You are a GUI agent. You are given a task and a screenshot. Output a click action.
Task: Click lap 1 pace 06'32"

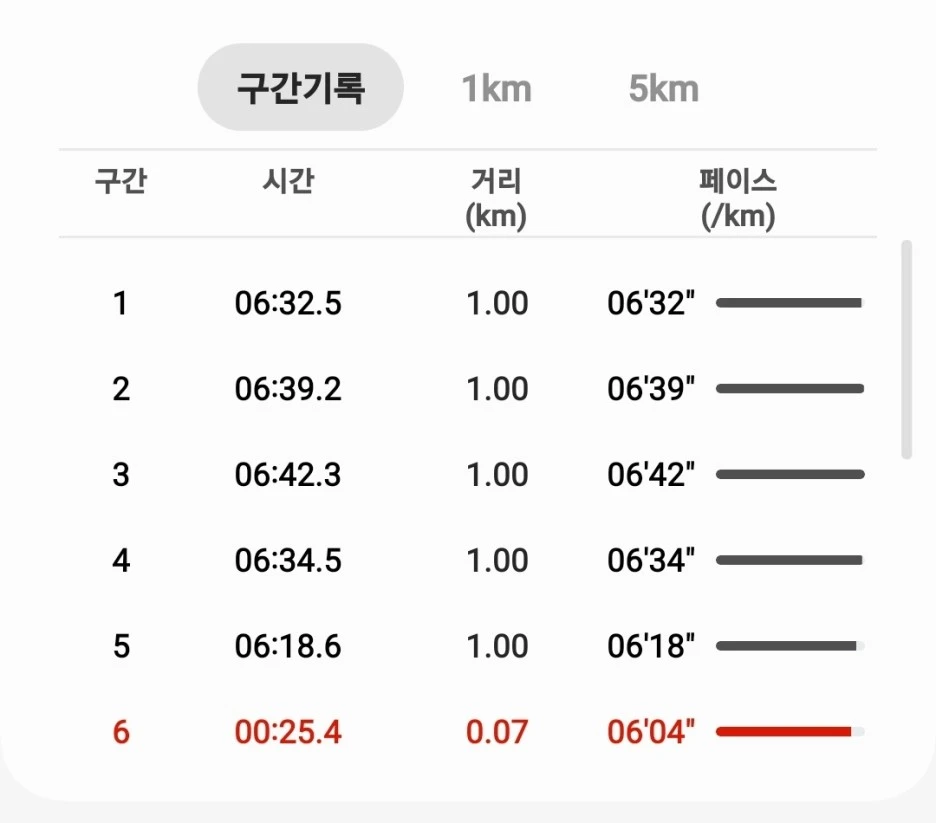[x=651, y=303]
